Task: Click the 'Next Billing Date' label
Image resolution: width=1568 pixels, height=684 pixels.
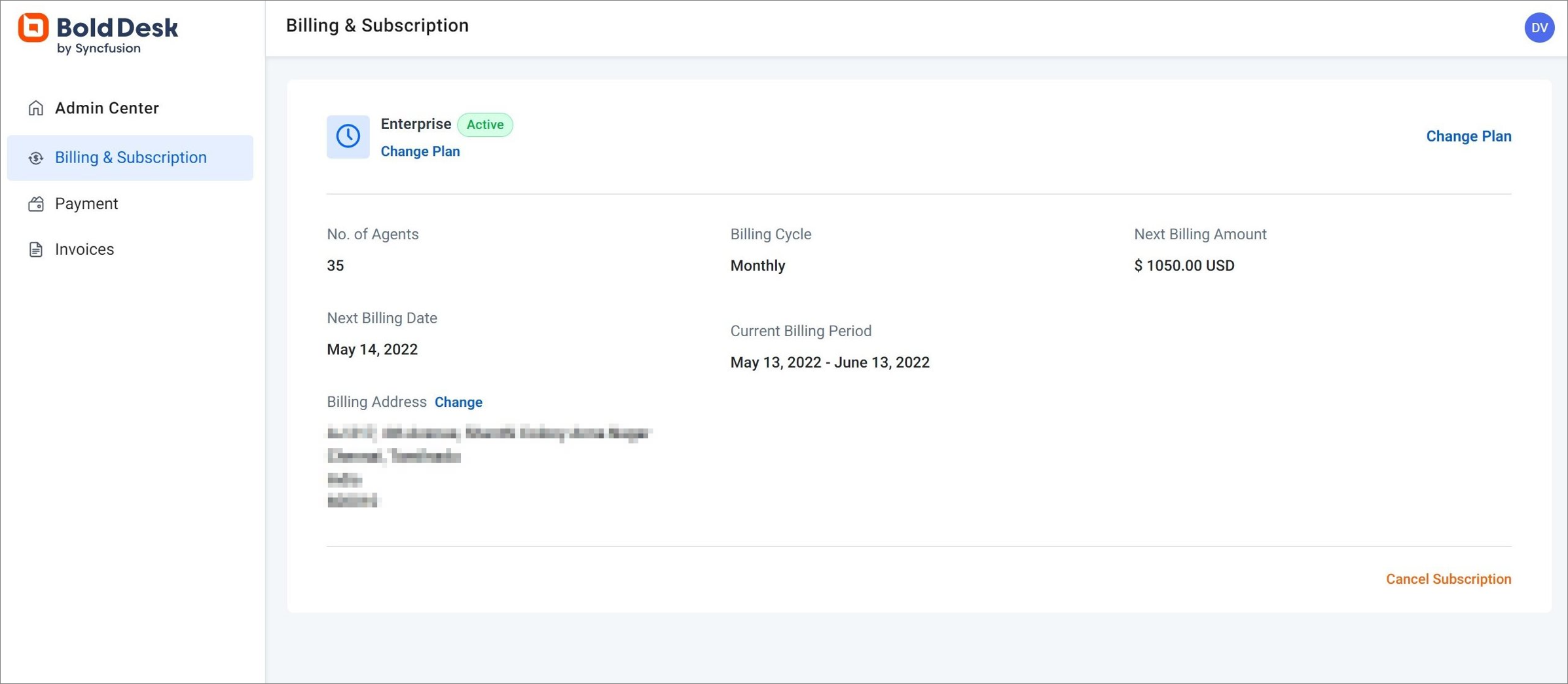Action: (x=382, y=318)
